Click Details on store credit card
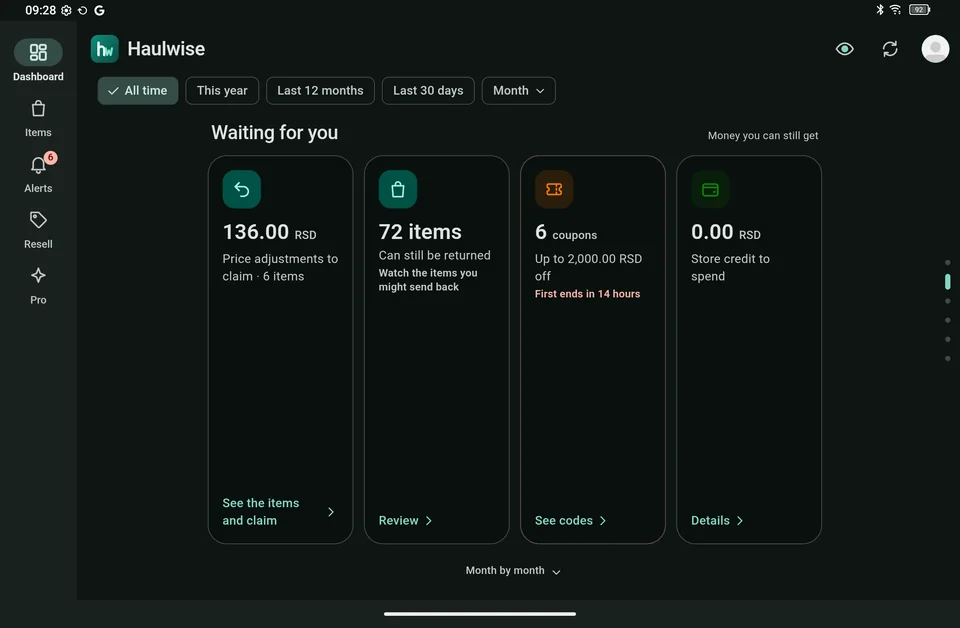This screenshot has width=960, height=628. (717, 520)
